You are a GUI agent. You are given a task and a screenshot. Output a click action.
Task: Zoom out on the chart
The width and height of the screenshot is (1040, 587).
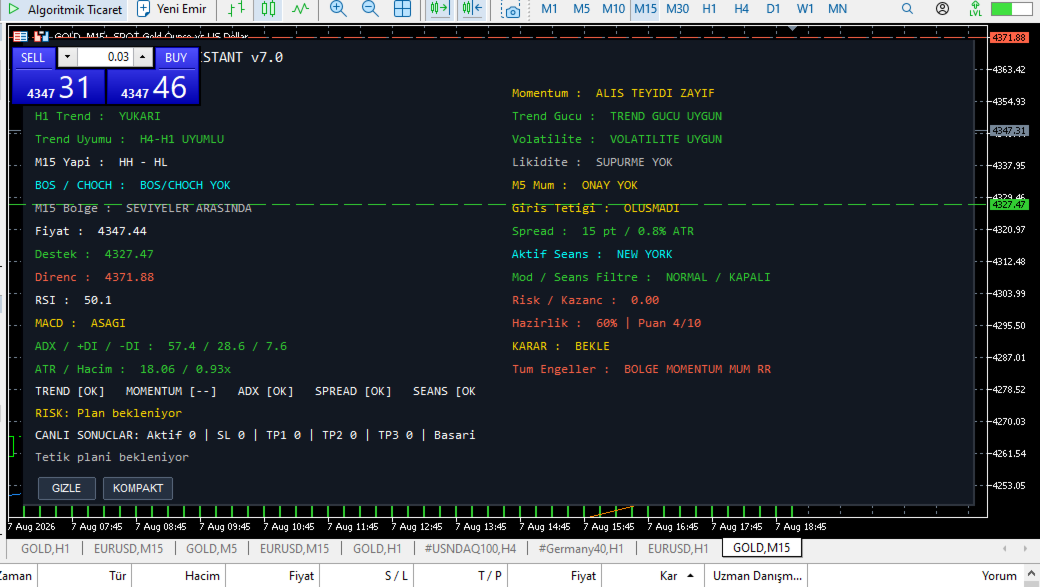tap(370, 9)
